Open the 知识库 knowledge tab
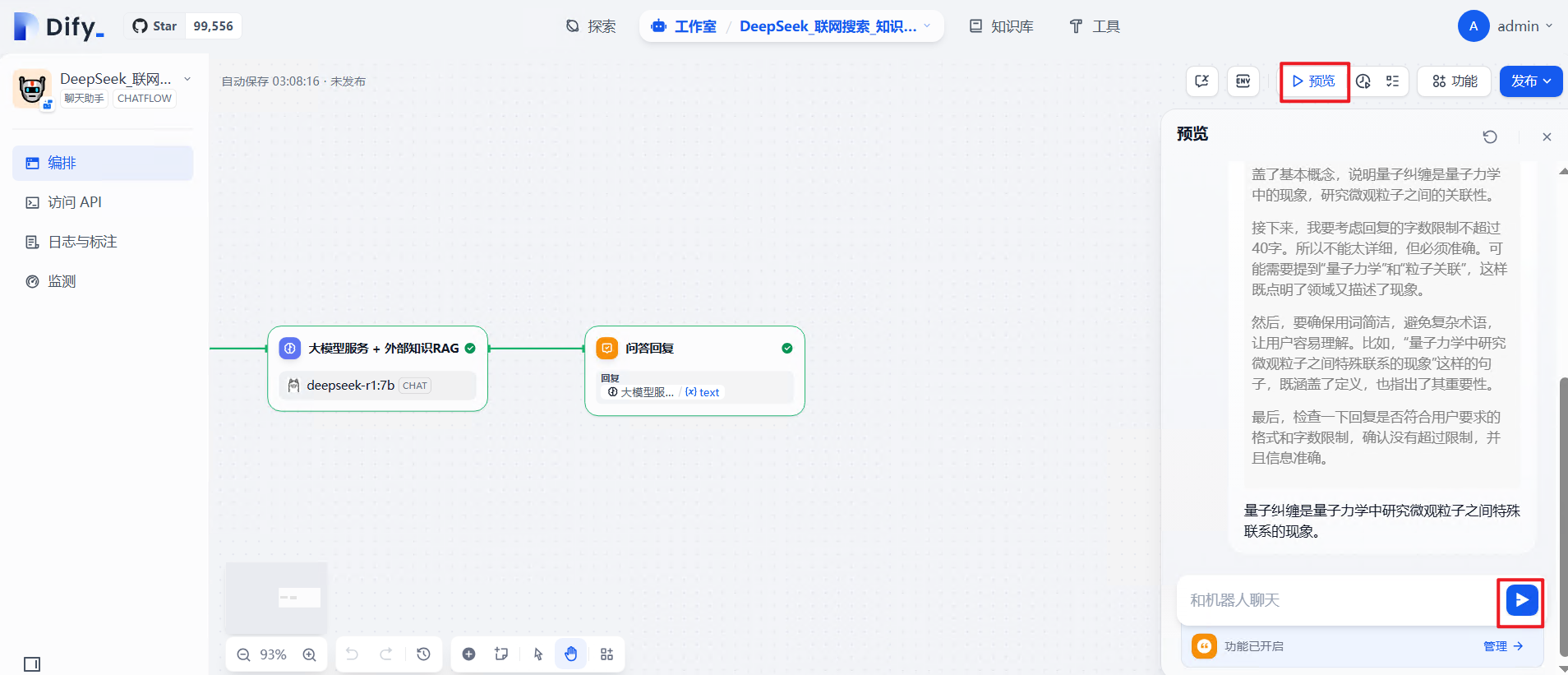Viewport: 1568px width, 675px height. tap(1001, 26)
